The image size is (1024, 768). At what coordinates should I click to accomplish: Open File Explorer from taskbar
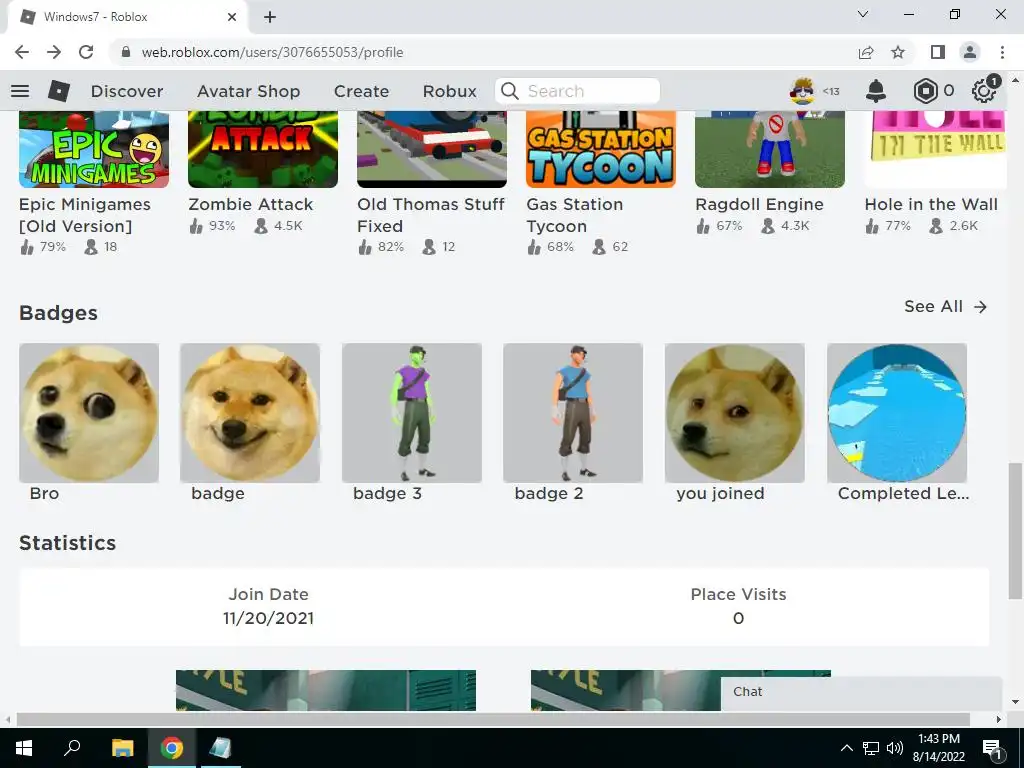(122, 748)
